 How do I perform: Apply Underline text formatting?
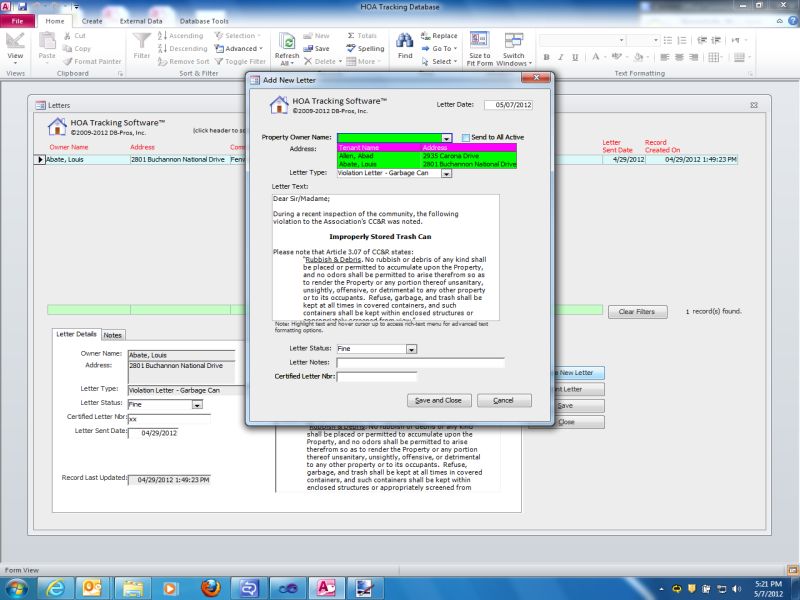tap(575, 57)
